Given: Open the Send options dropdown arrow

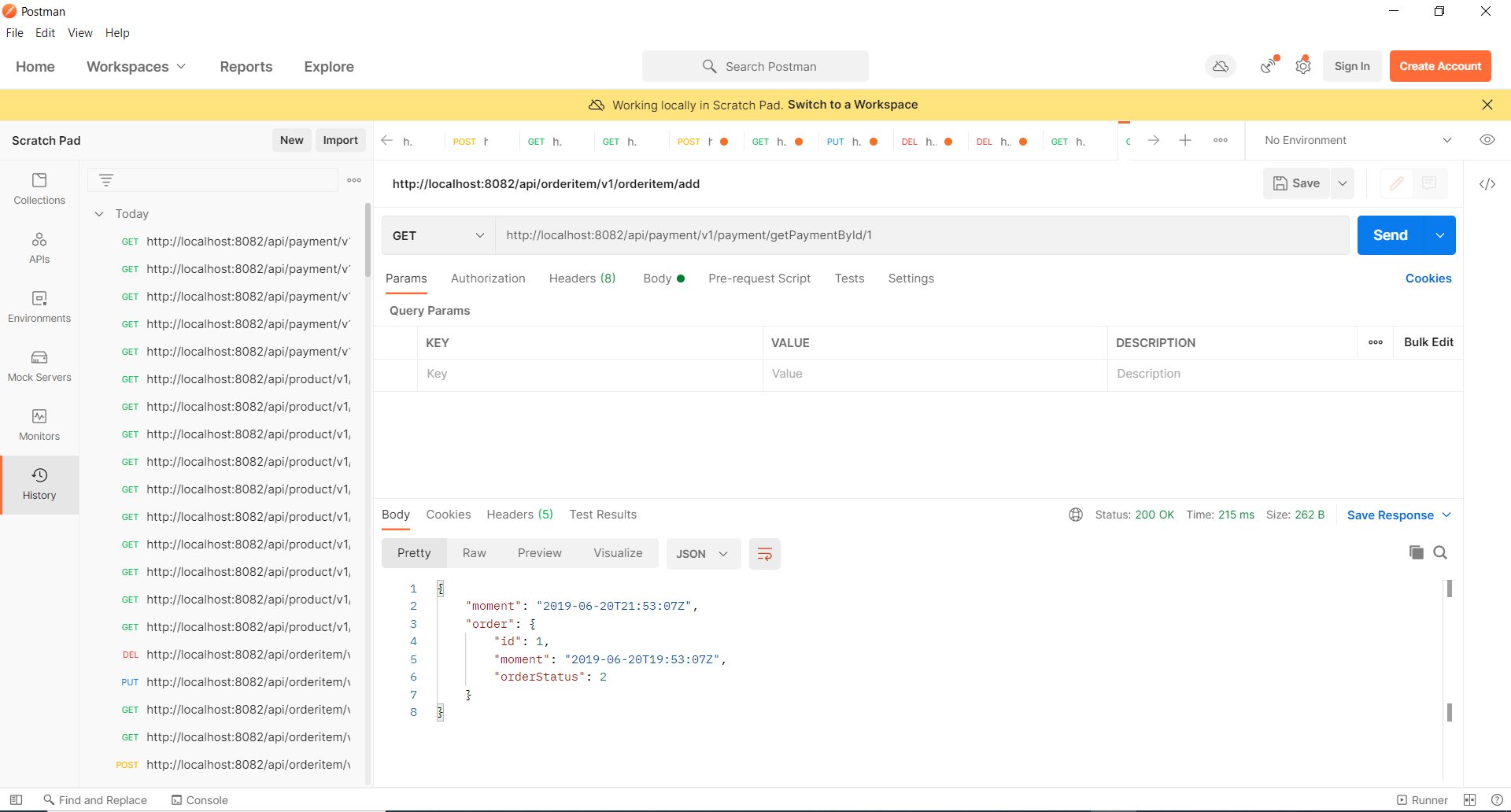Looking at the screenshot, I should tap(1440, 235).
